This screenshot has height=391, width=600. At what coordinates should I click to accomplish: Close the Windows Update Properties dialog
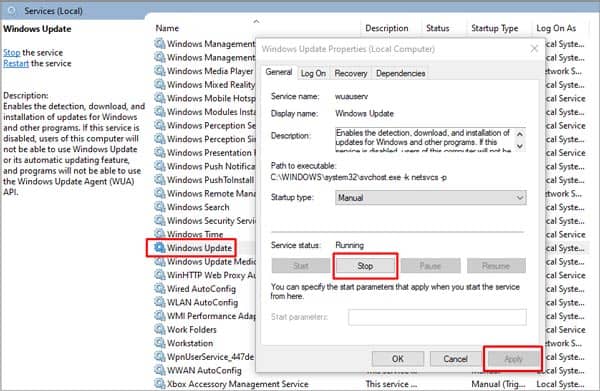(x=534, y=49)
